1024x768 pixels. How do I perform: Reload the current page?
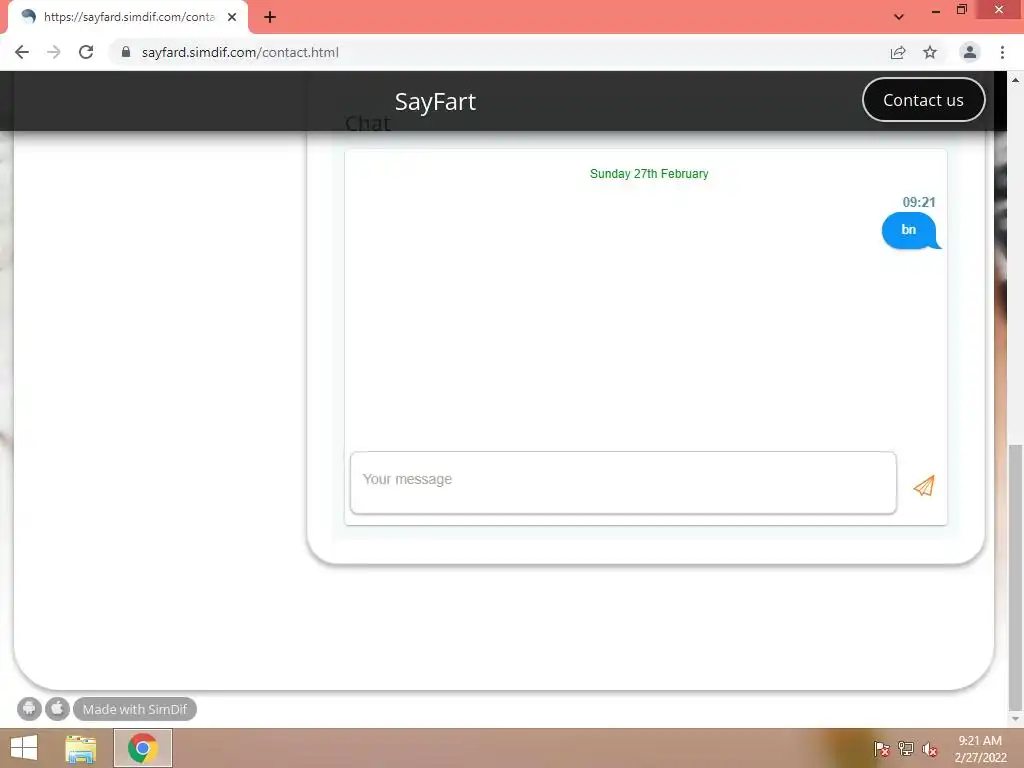tap(86, 52)
